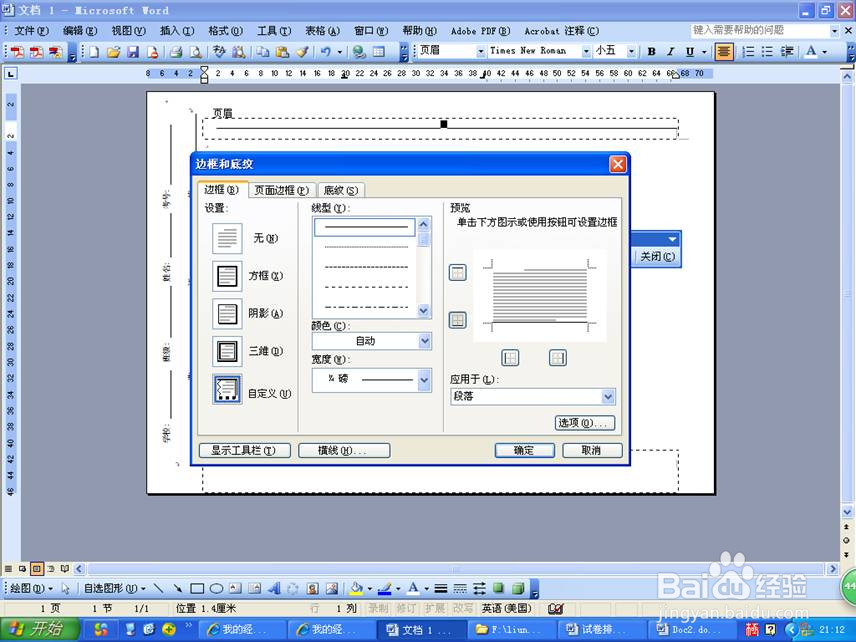The width and height of the screenshot is (856, 642).
Task: Click the Paste clipboard icon
Action: pyautogui.click(x=282, y=52)
